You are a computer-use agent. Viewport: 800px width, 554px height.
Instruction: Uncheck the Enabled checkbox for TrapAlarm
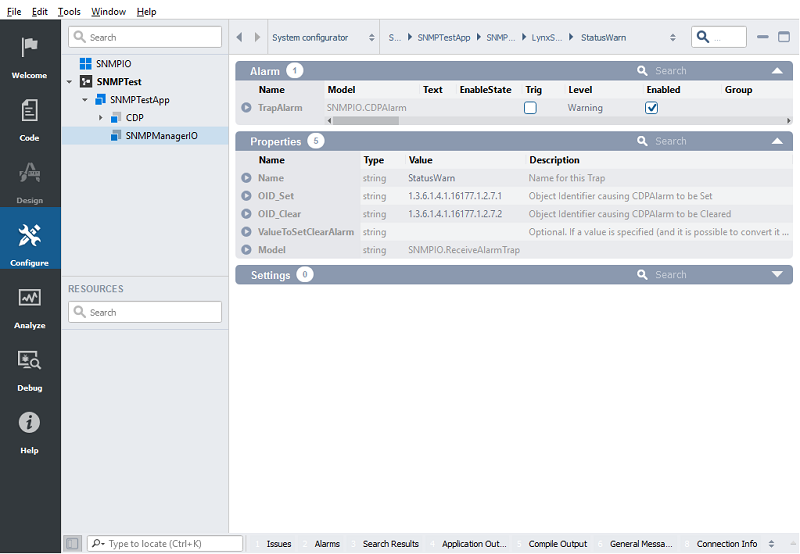(x=652, y=108)
